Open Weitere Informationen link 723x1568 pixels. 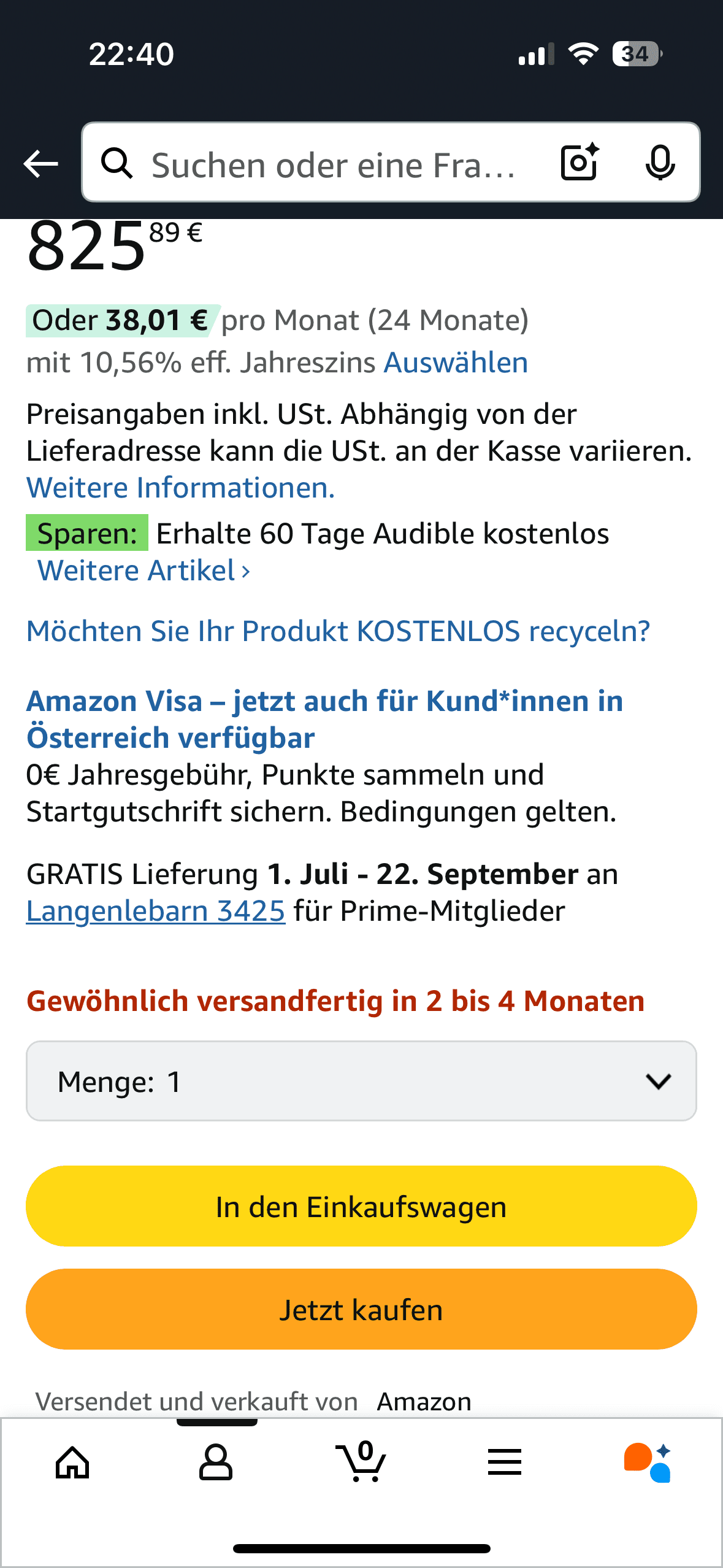click(x=180, y=488)
